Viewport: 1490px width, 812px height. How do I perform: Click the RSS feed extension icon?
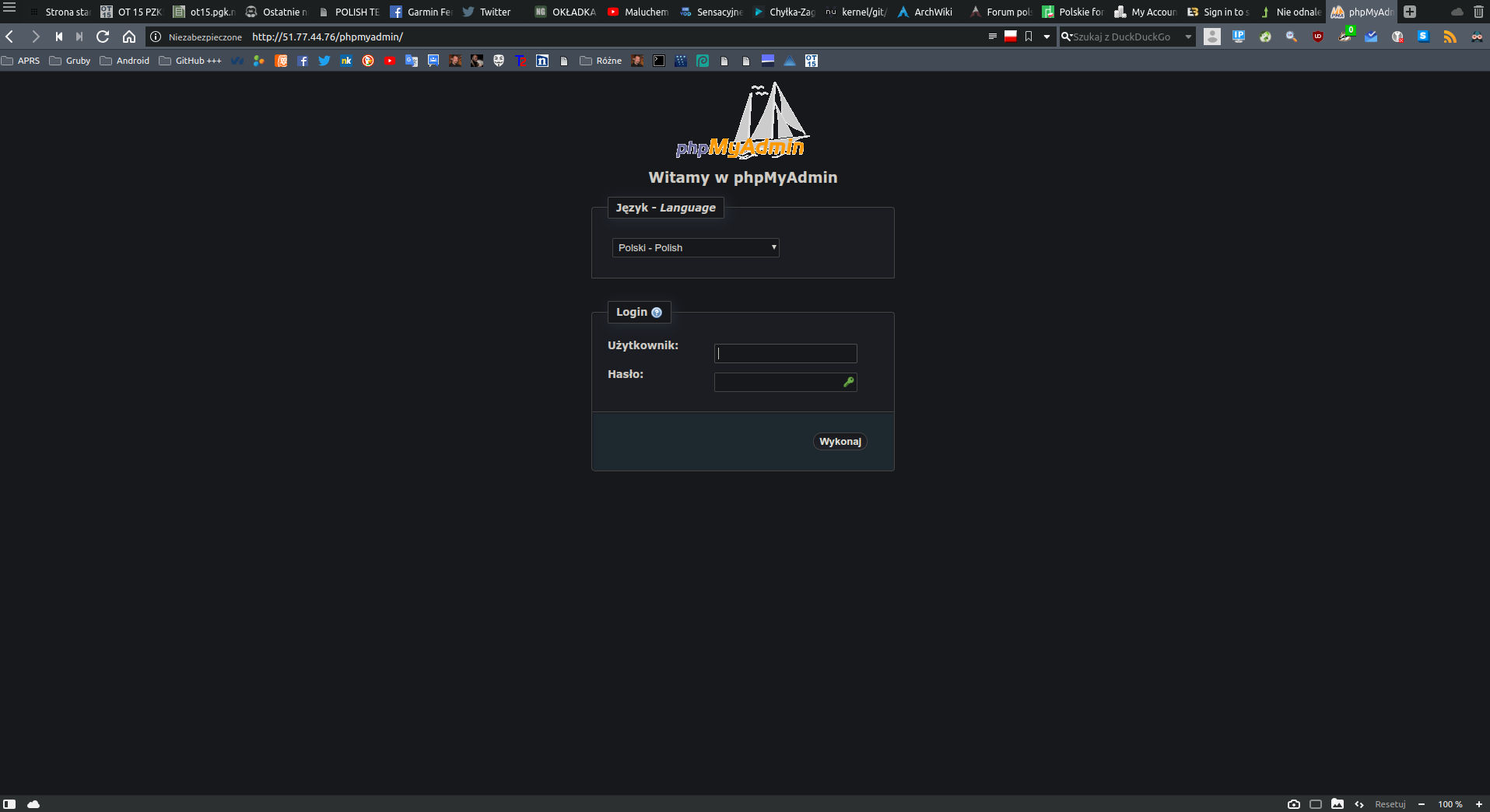pos(1450,37)
